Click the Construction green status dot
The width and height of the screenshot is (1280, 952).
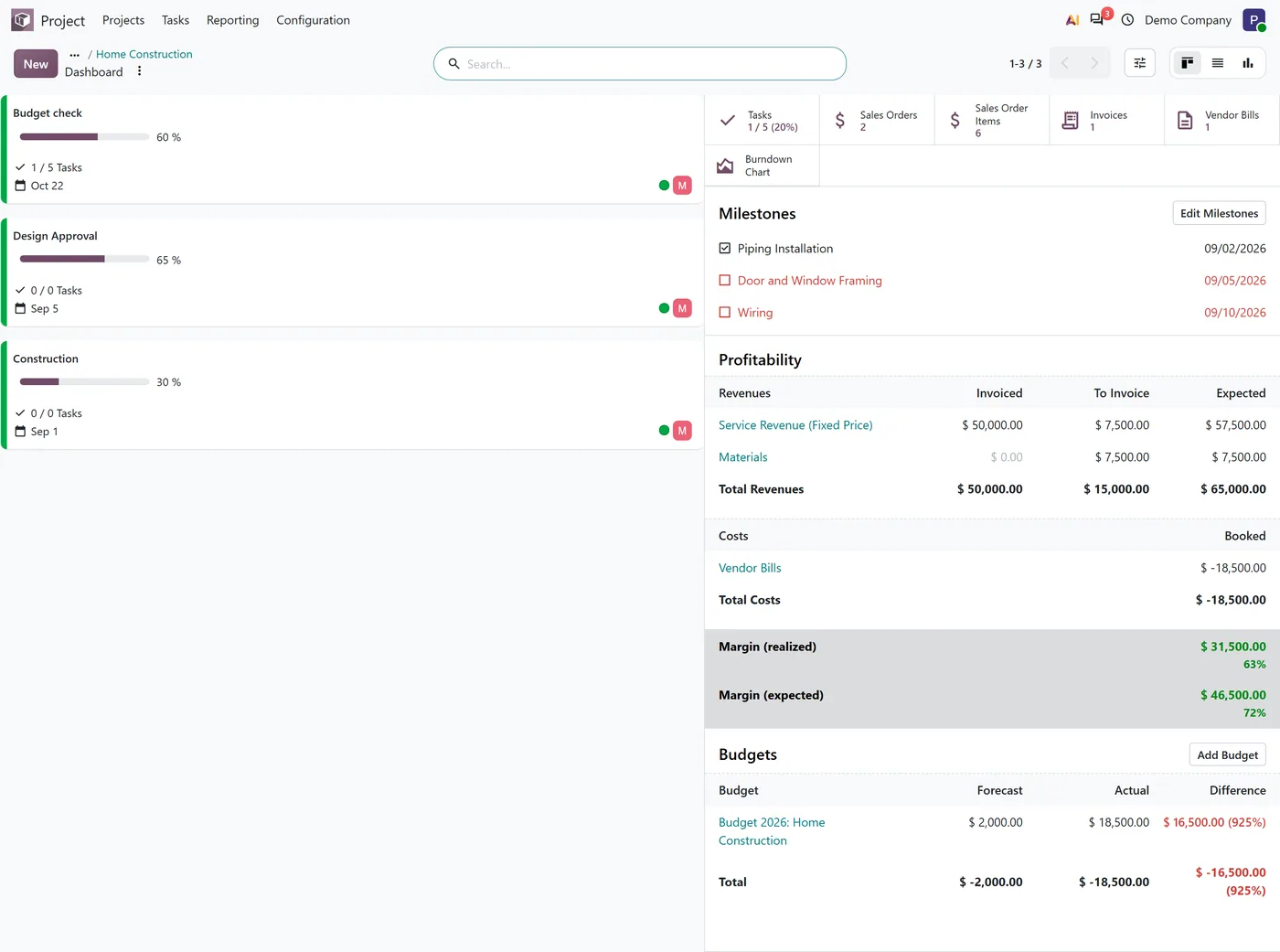point(665,431)
